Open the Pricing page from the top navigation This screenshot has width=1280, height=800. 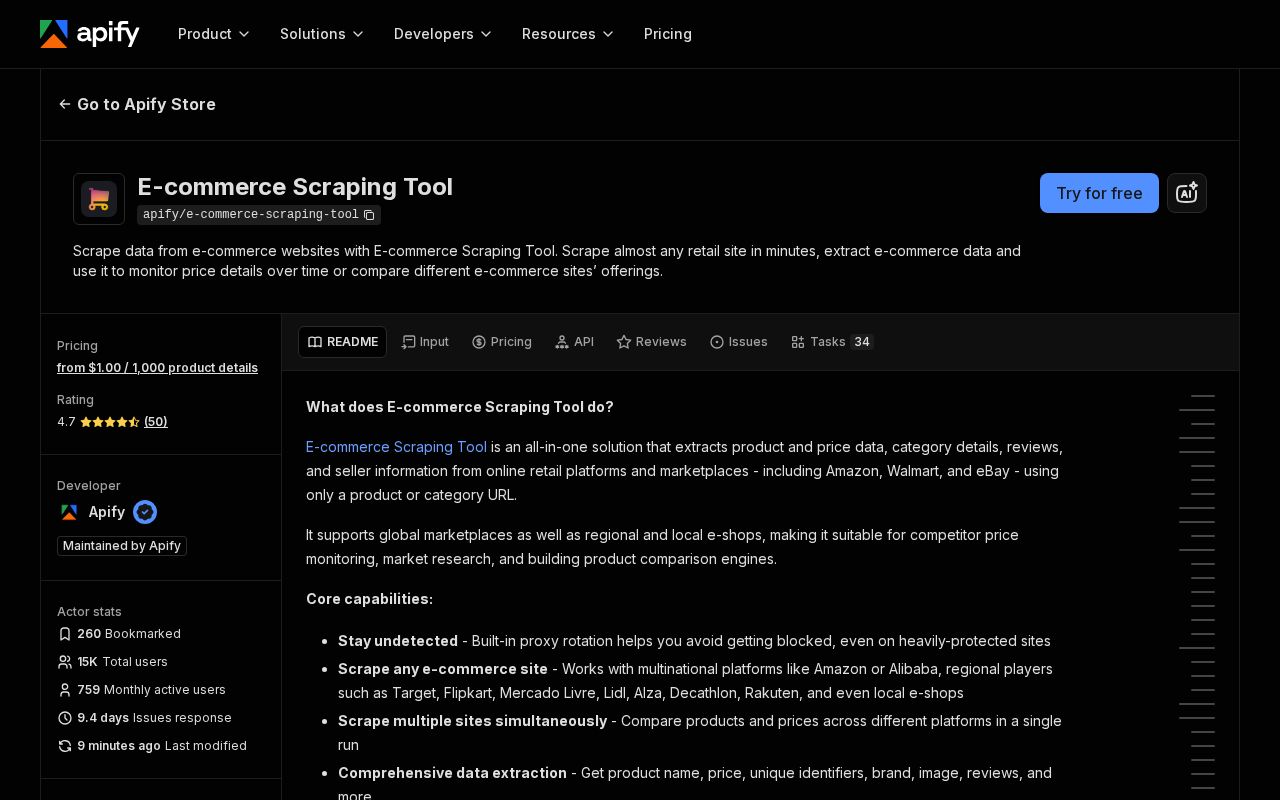point(668,34)
